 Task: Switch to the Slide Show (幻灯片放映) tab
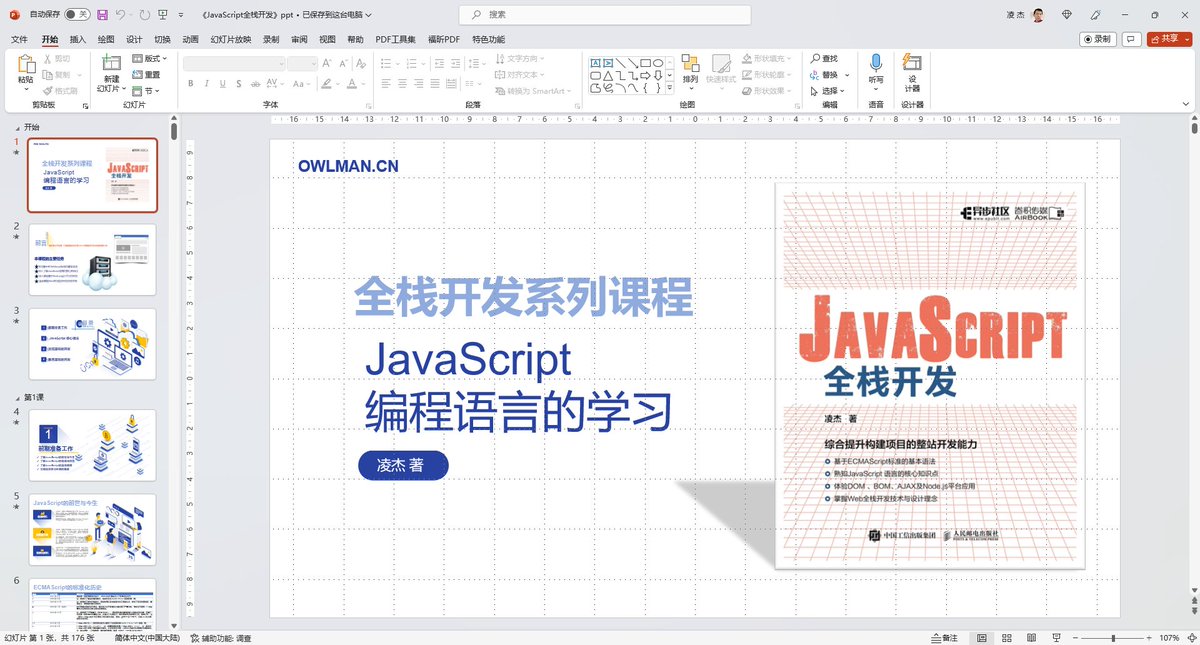point(231,39)
